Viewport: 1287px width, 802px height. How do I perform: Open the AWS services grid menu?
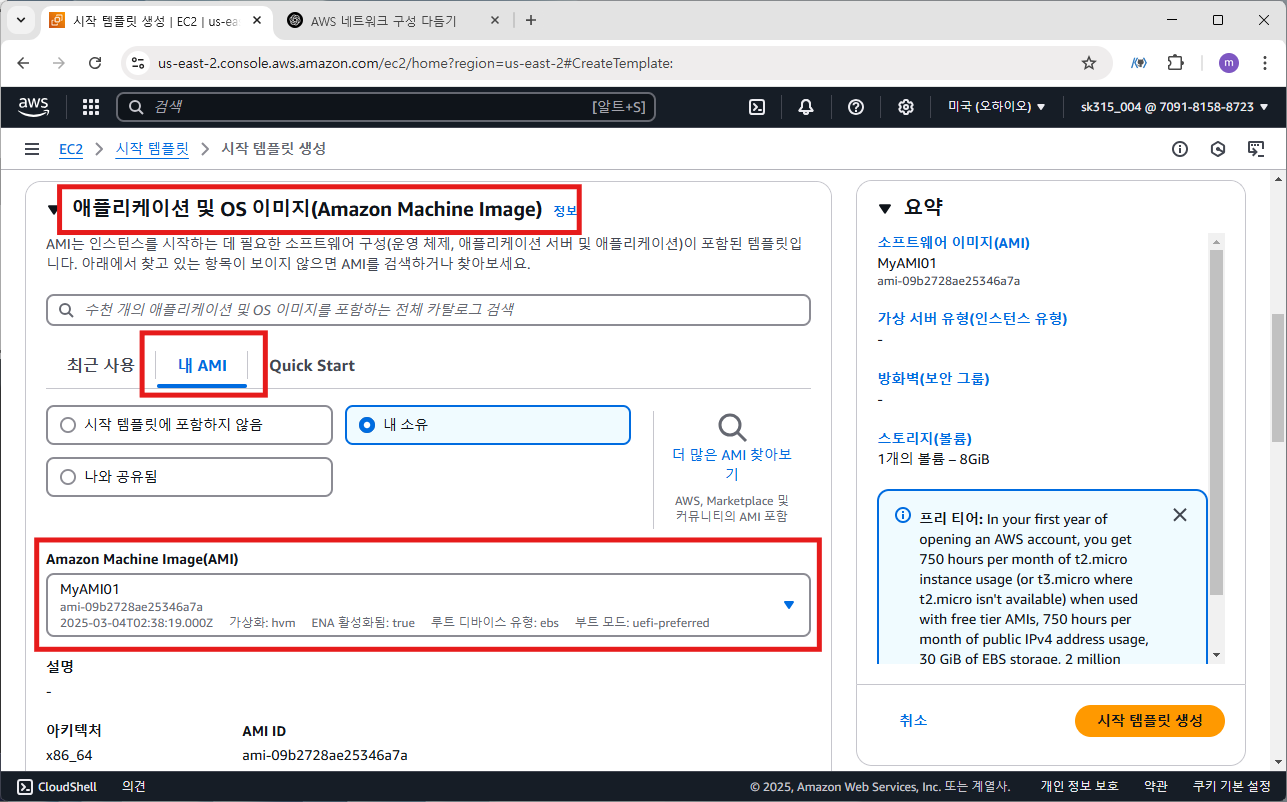click(x=91, y=107)
